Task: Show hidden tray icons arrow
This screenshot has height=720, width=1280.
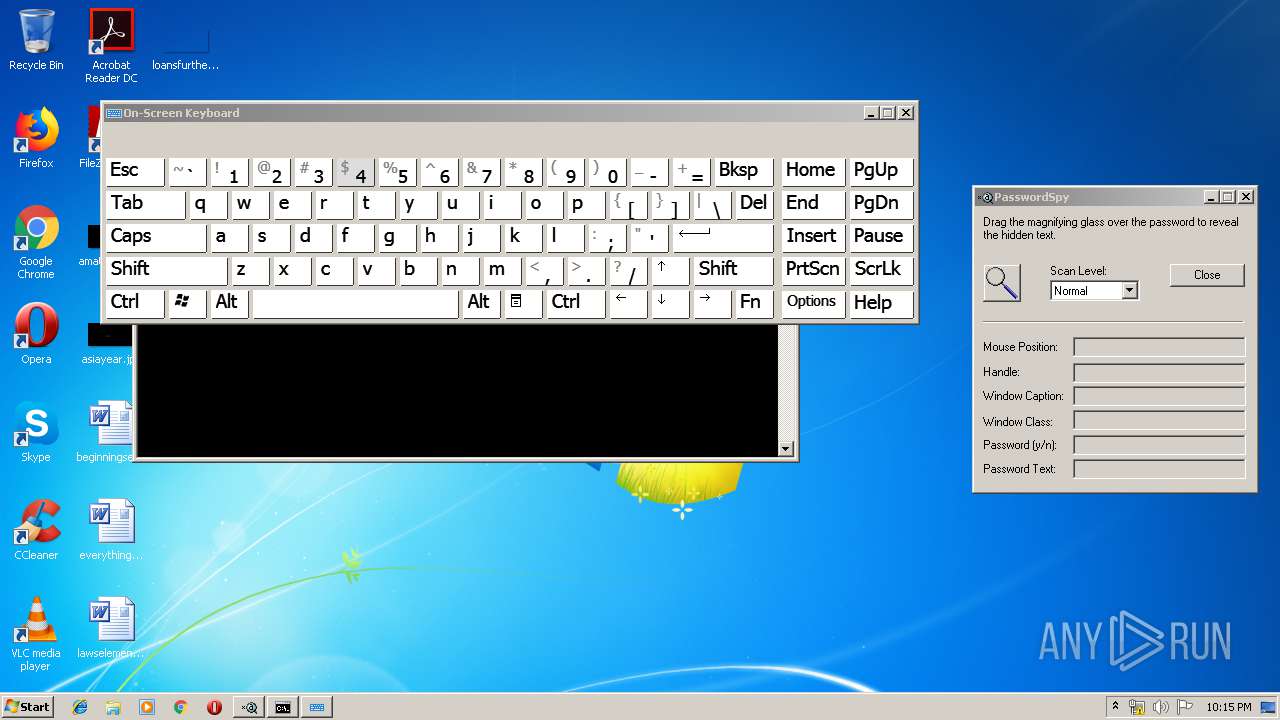Action: (1115, 707)
